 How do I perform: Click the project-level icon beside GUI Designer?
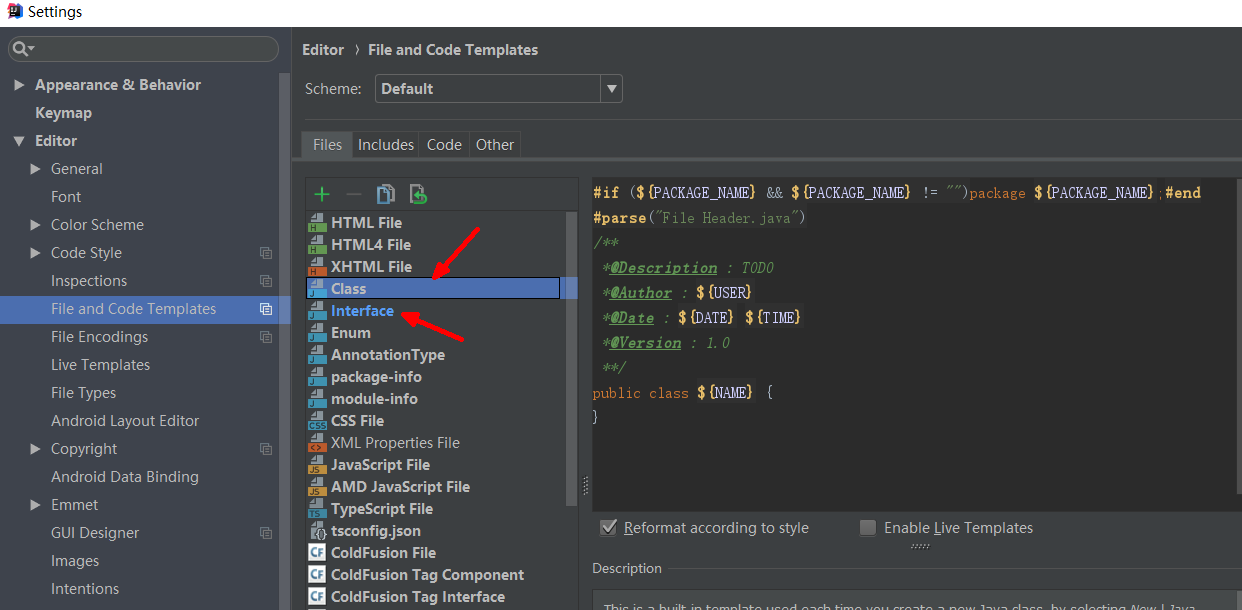[266, 533]
